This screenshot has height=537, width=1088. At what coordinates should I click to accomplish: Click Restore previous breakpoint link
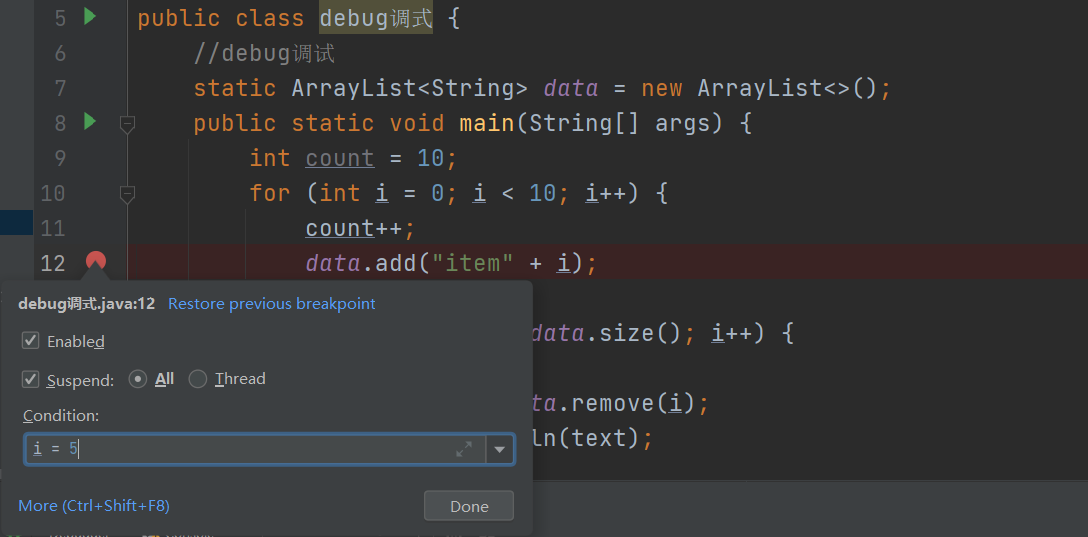[271, 303]
